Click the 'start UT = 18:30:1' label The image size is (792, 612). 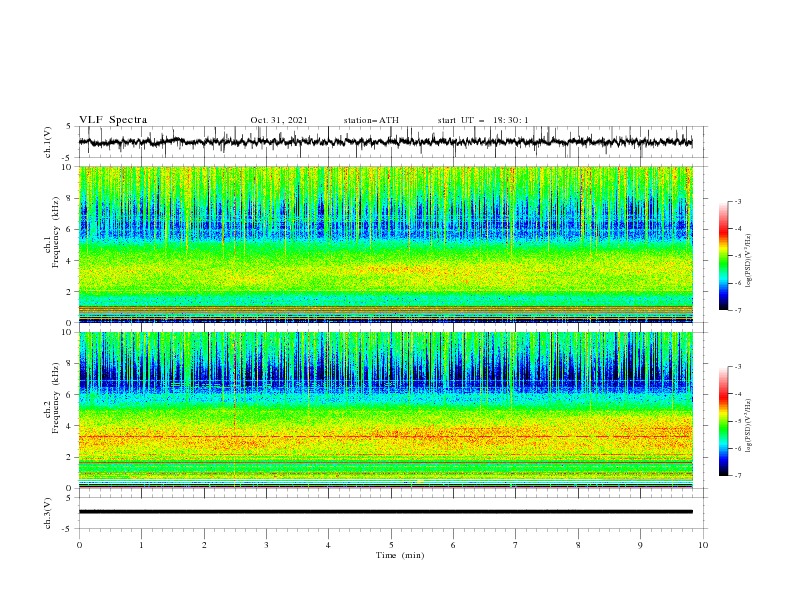tap(483, 120)
